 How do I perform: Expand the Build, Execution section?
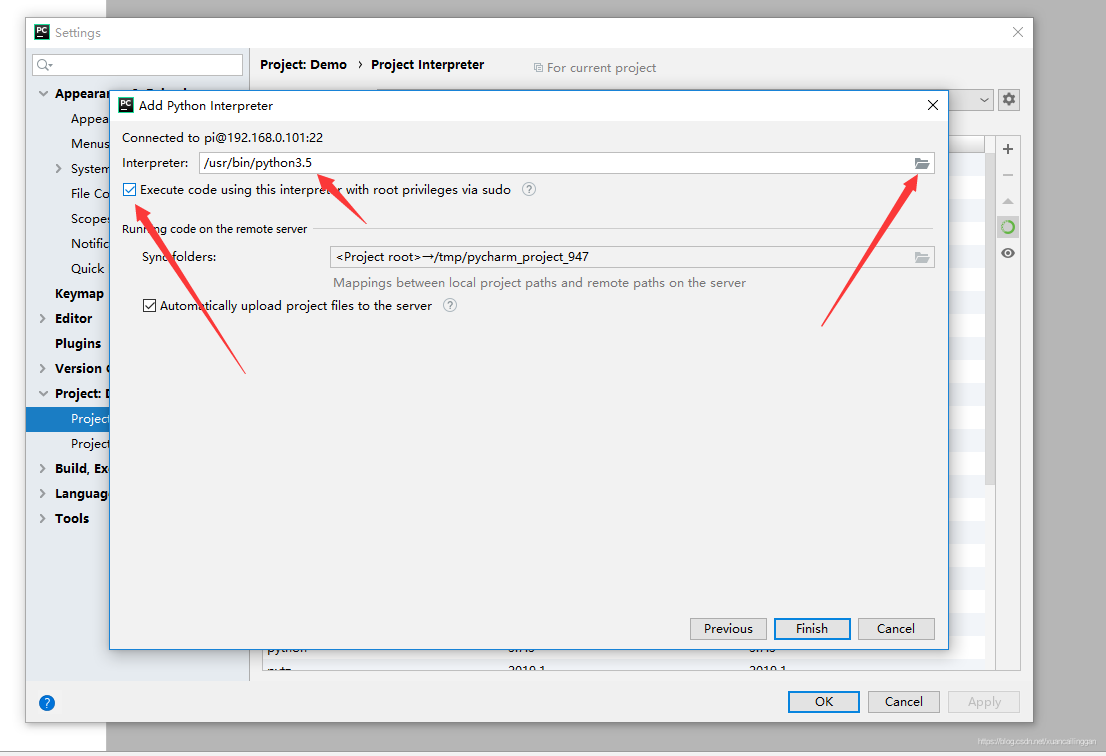point(43,468)
